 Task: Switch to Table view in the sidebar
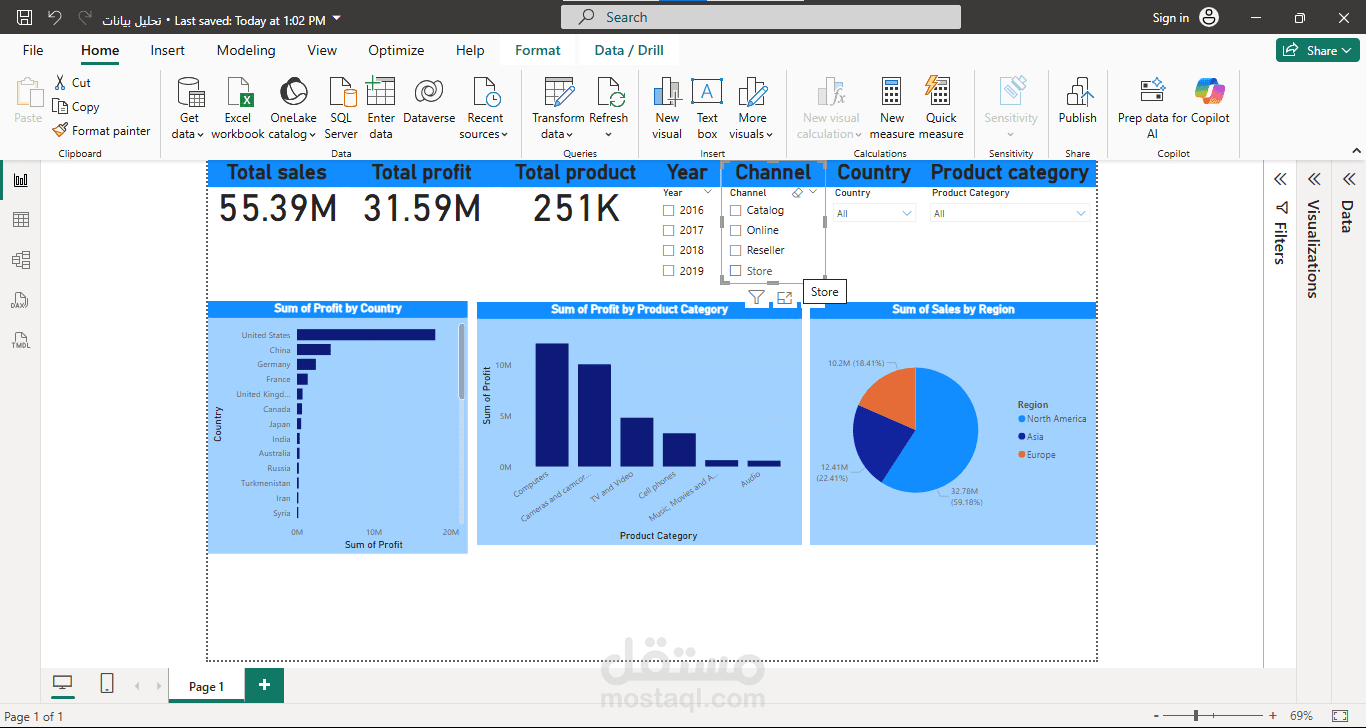point(21,219)
